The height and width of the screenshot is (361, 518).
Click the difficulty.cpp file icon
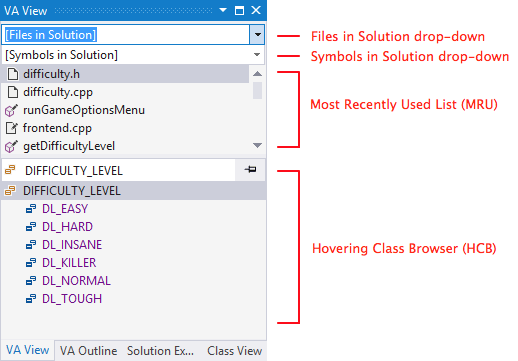pos(13,92)
